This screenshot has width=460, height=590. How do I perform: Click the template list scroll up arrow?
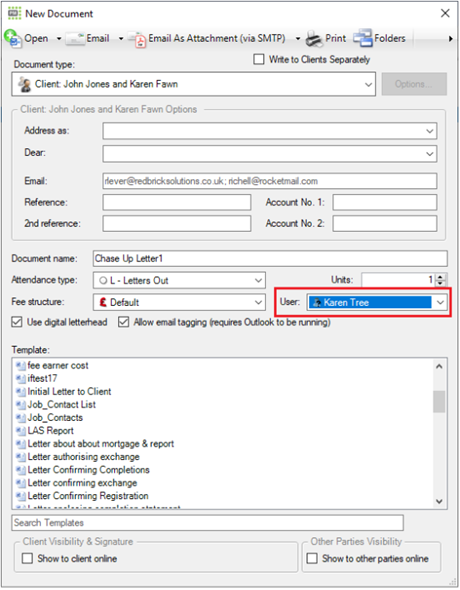click(439, 366)
